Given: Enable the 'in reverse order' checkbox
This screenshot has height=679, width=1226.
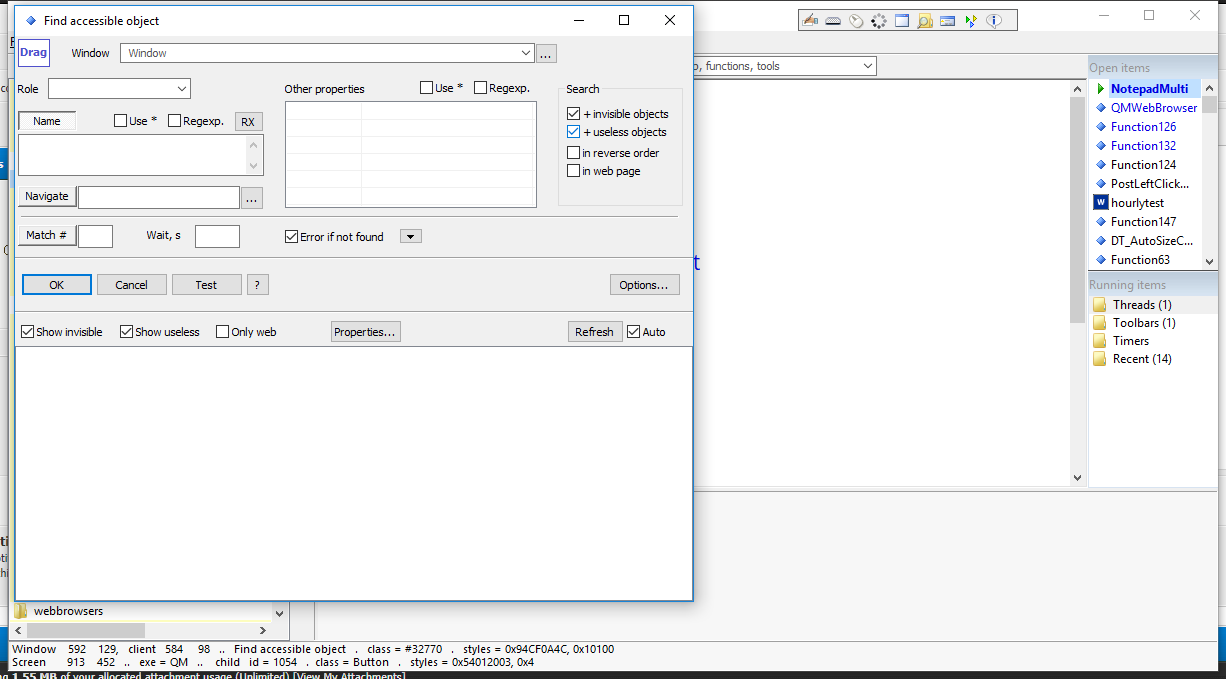Looking at the screenshot, I should tap(574, 153).
